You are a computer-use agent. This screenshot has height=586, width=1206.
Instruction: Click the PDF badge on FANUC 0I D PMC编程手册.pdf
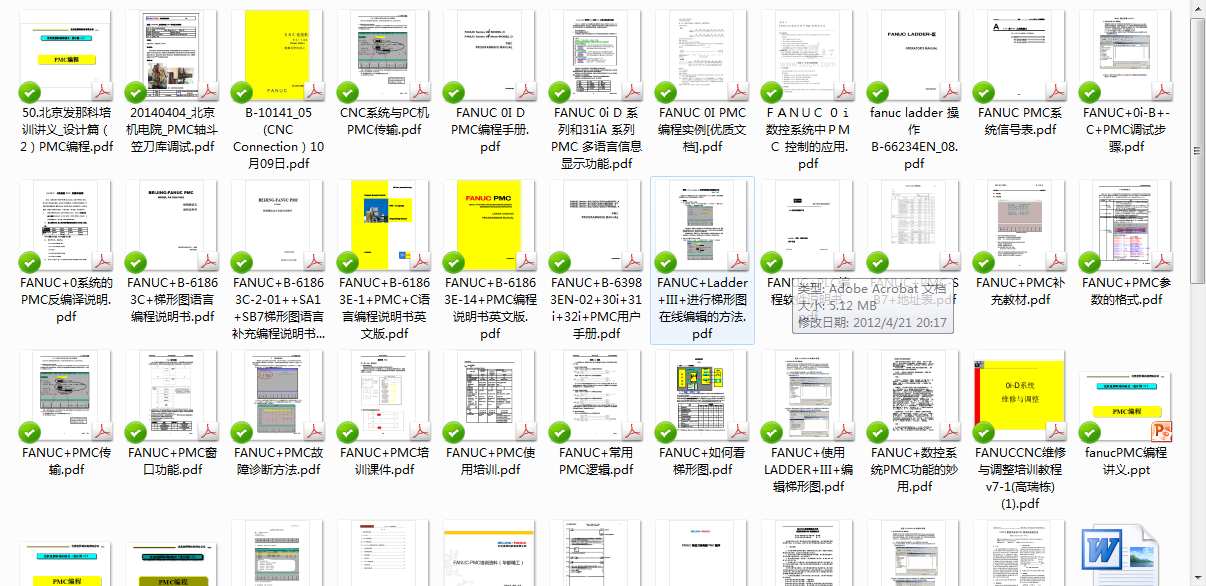click(526, 93)
